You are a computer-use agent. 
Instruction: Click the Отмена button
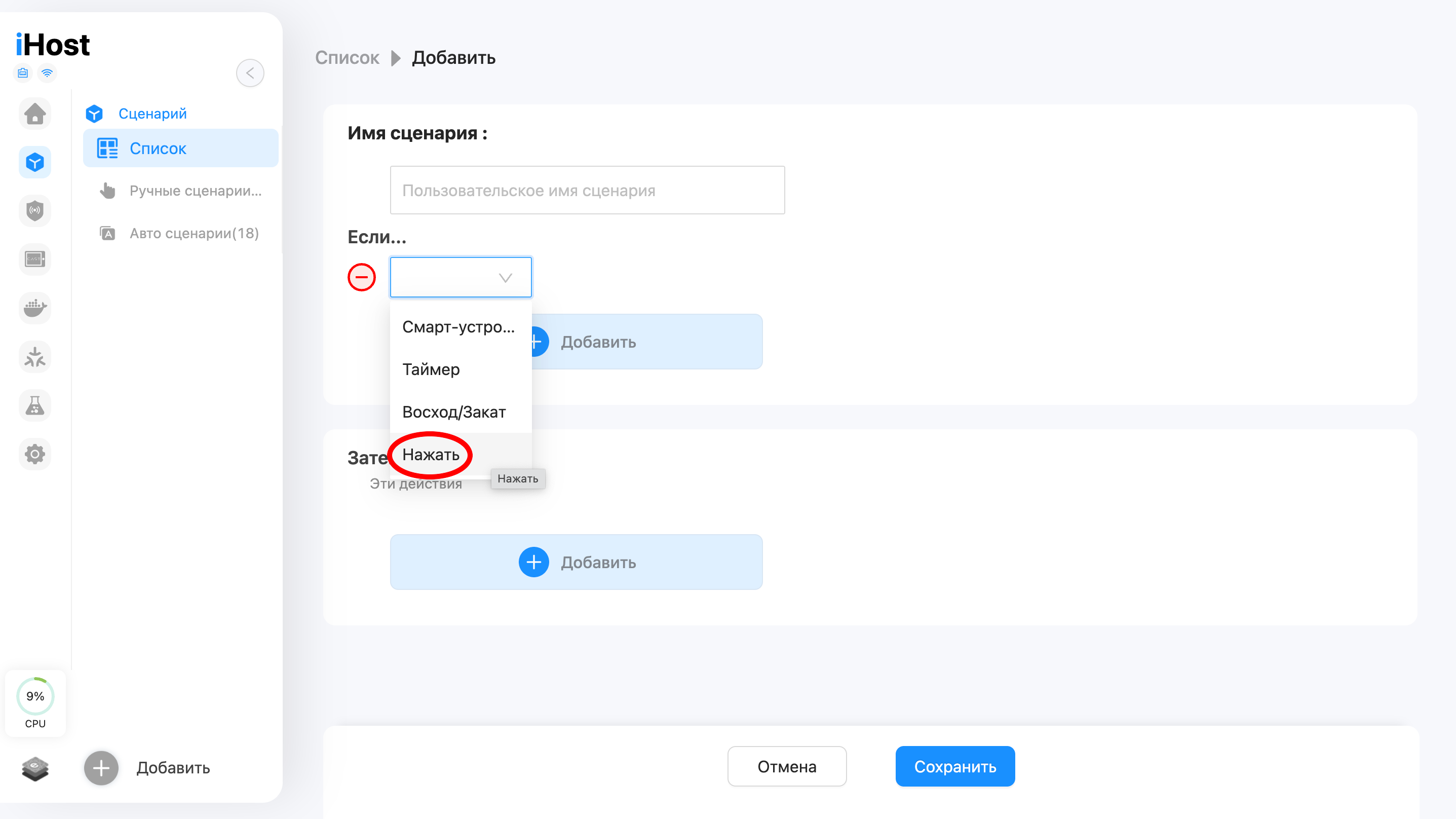[787, 766]
